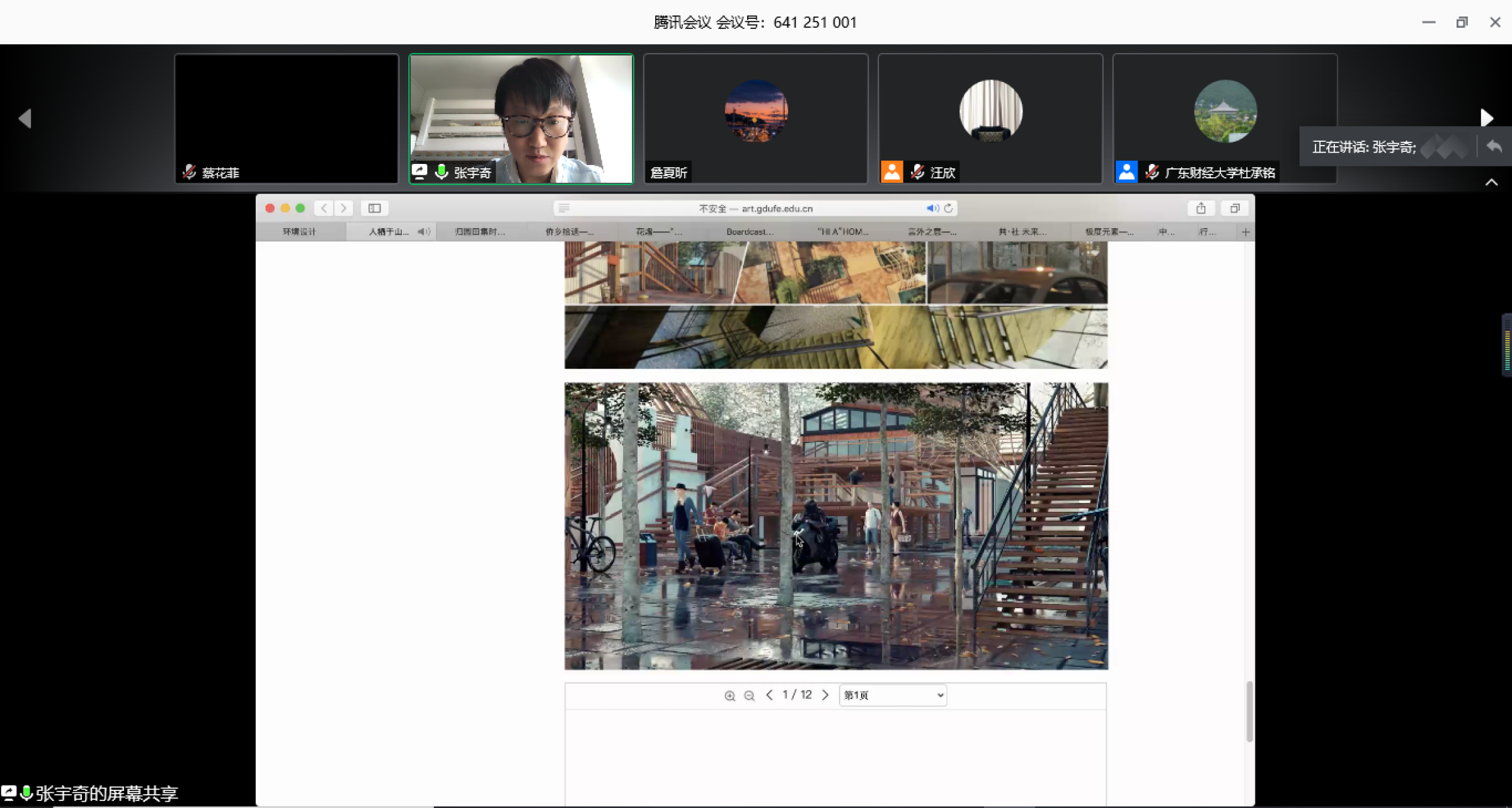The width and height of the screenshot is (1512, 808).
Task: Show all tabs overview icon
Action: point(1235,208)
